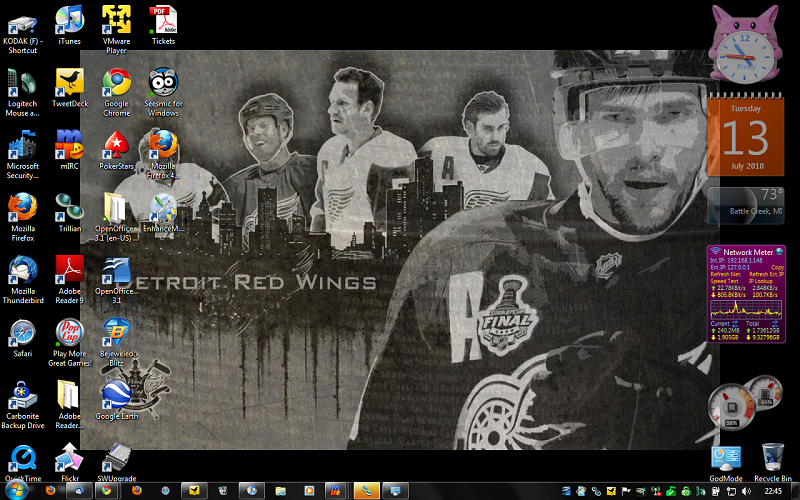
Task: Reset the Total counter in Network Meter
Action: point(775,324)
